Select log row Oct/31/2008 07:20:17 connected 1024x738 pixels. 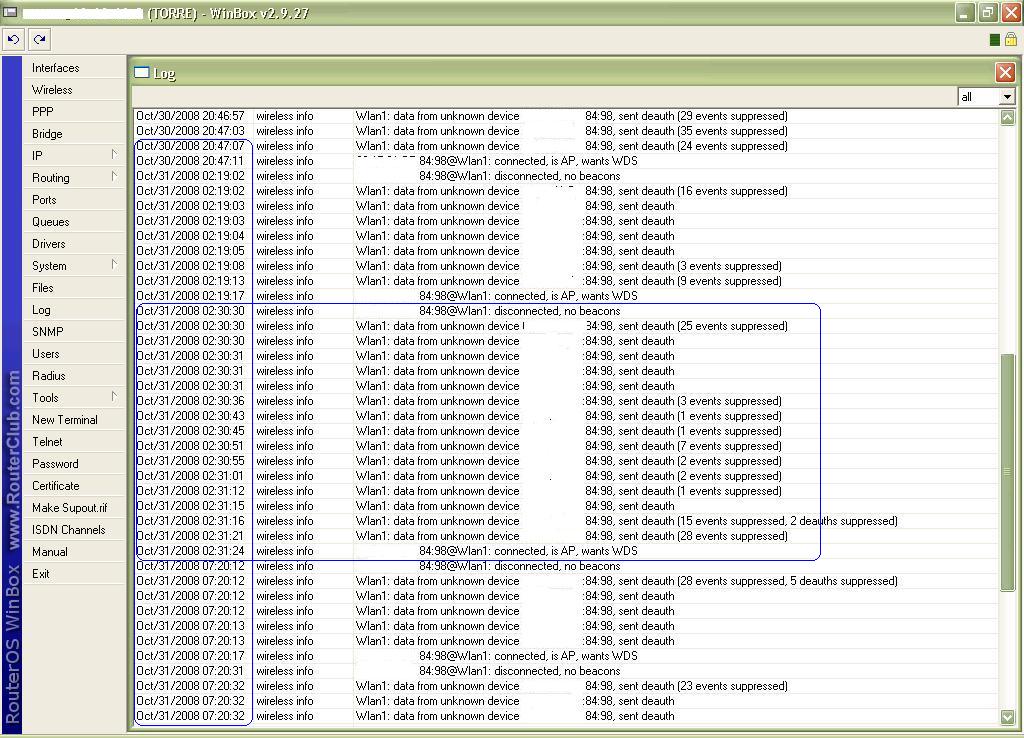566,656
